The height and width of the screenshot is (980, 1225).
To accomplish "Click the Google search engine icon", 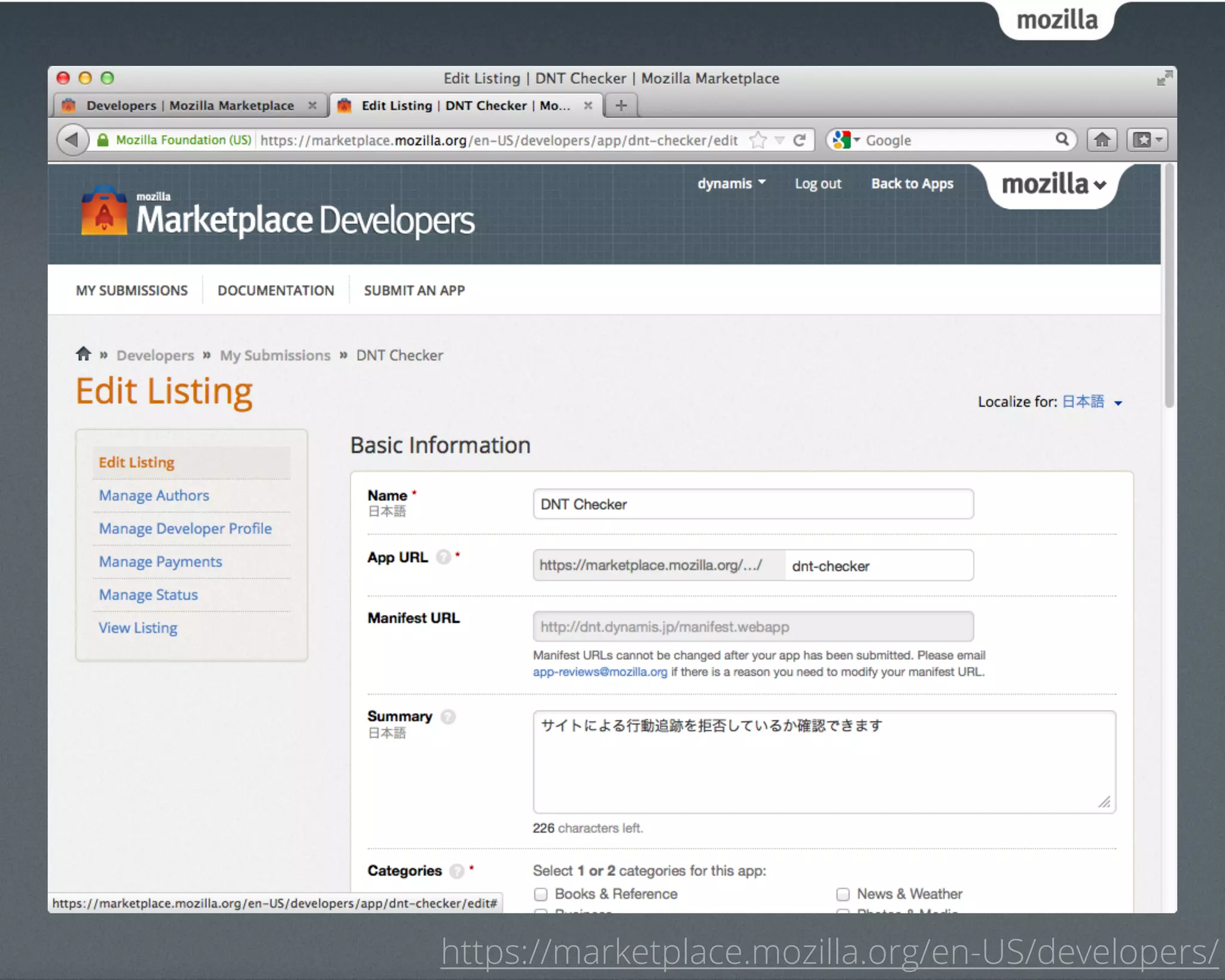I will (842, 140).
